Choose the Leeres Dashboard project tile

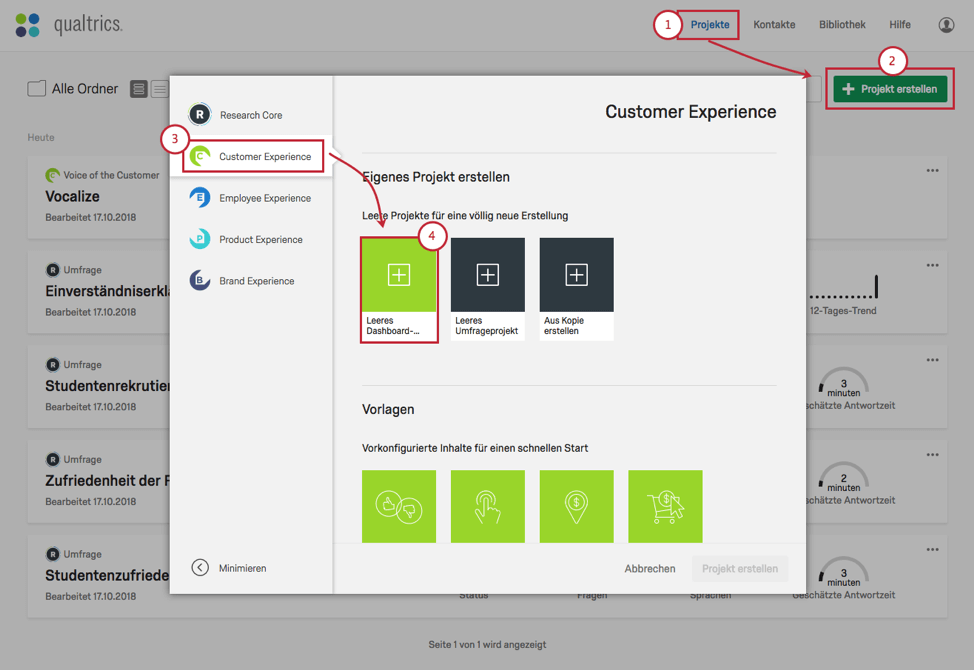399,289
